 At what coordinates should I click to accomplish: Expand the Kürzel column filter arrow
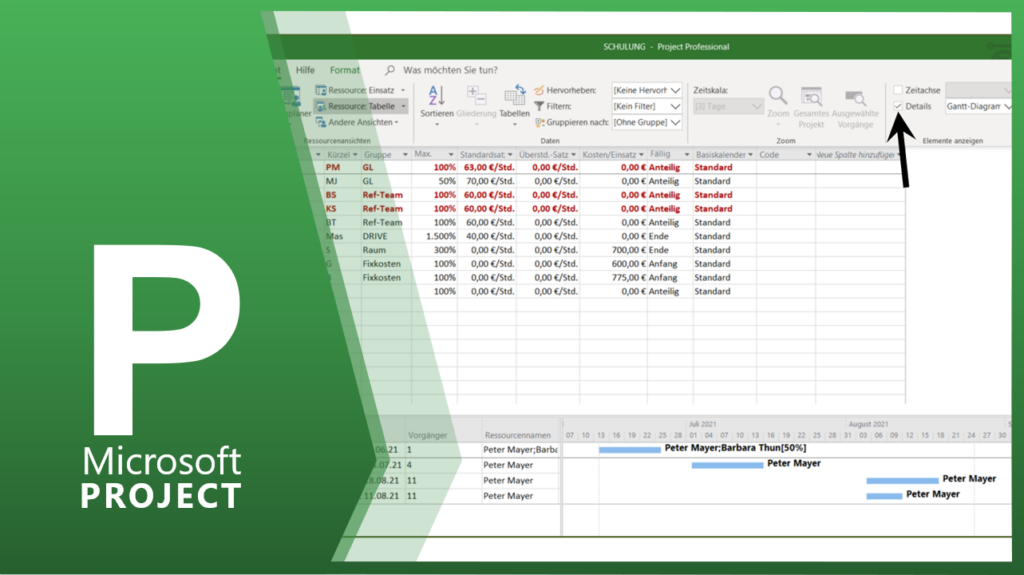355,155
